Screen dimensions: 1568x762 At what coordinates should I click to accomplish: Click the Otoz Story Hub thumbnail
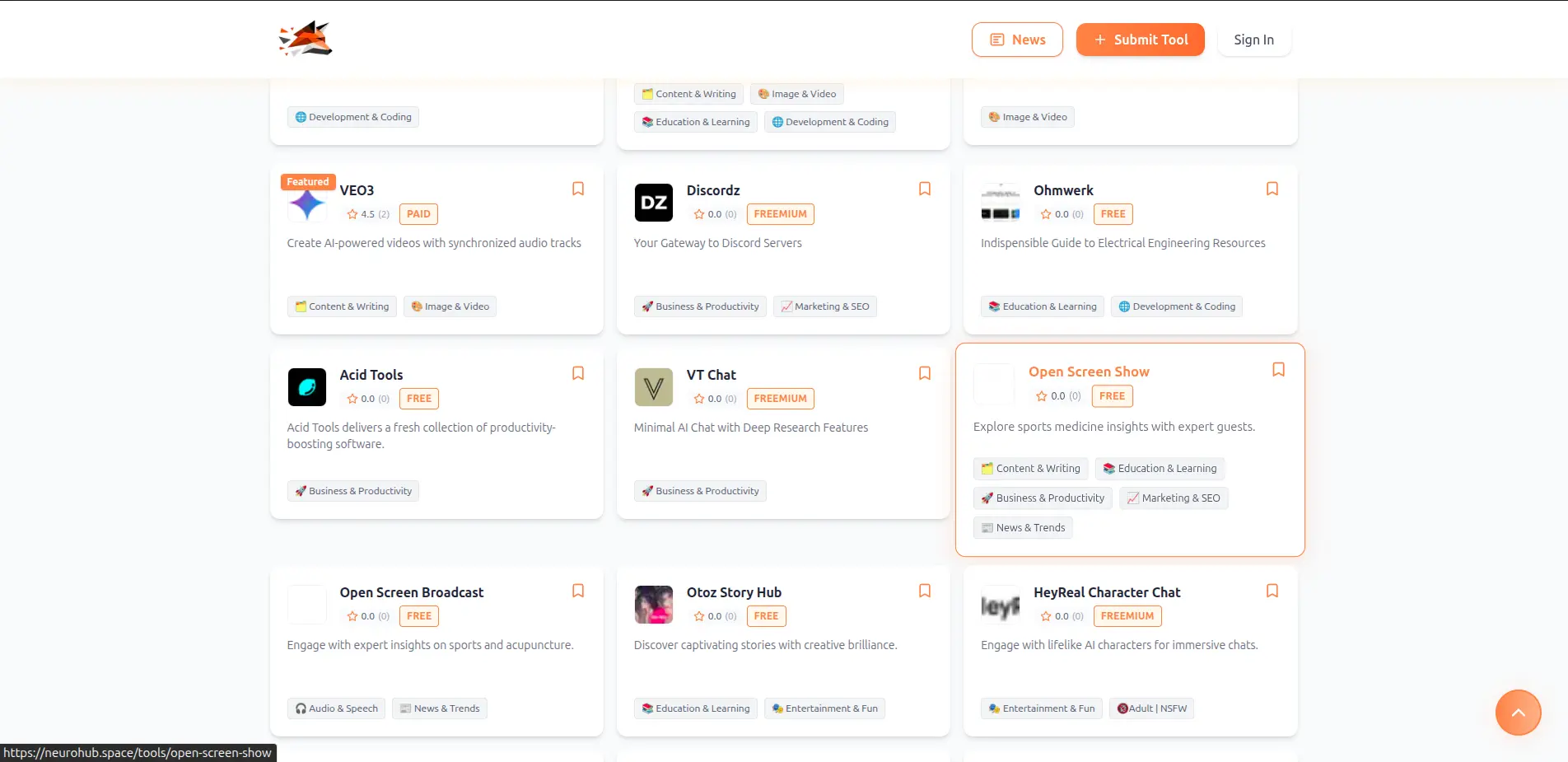point(654,605)
